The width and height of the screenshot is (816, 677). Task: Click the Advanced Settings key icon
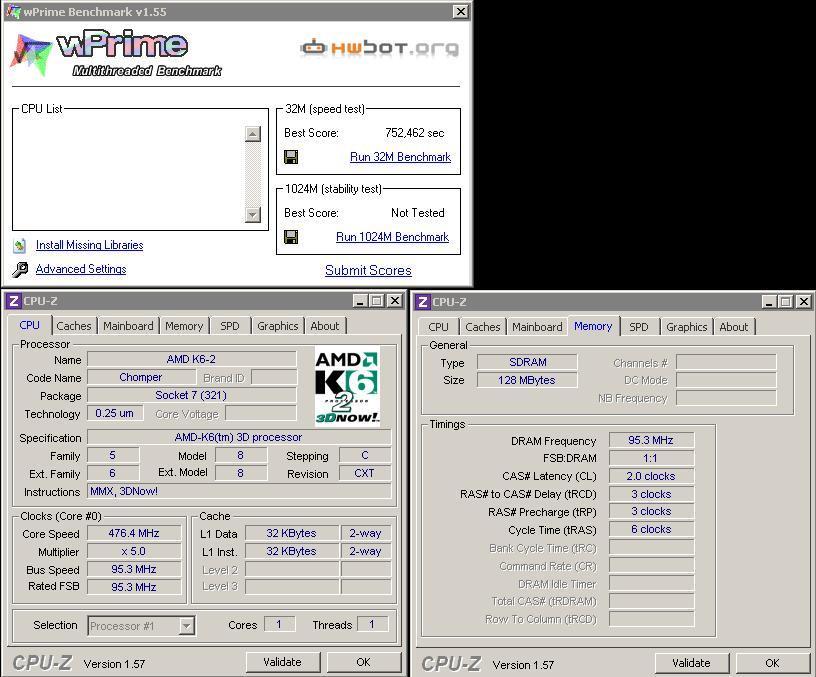pyautogui.click(x=20, y=269)
